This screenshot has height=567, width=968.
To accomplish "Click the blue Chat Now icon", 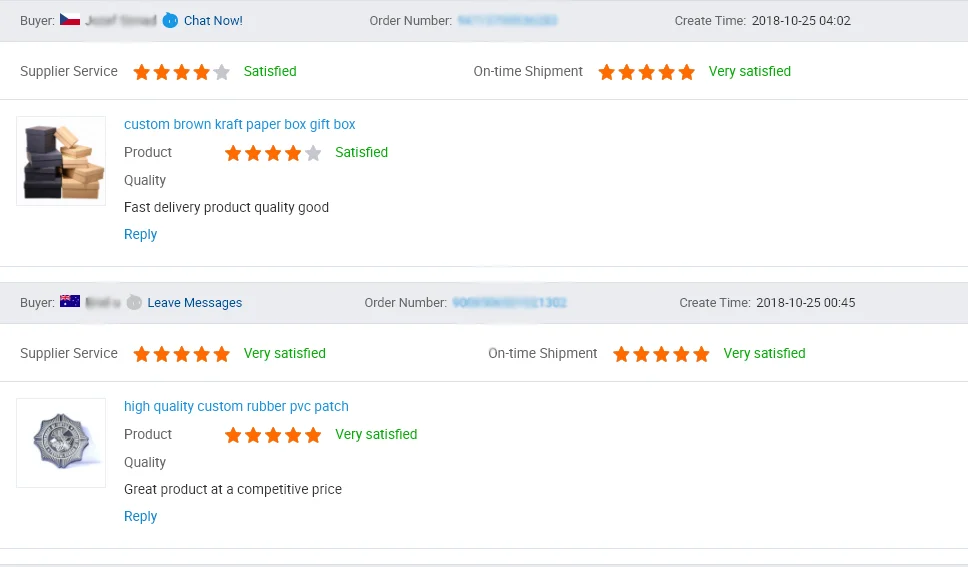I will point(170,20).
